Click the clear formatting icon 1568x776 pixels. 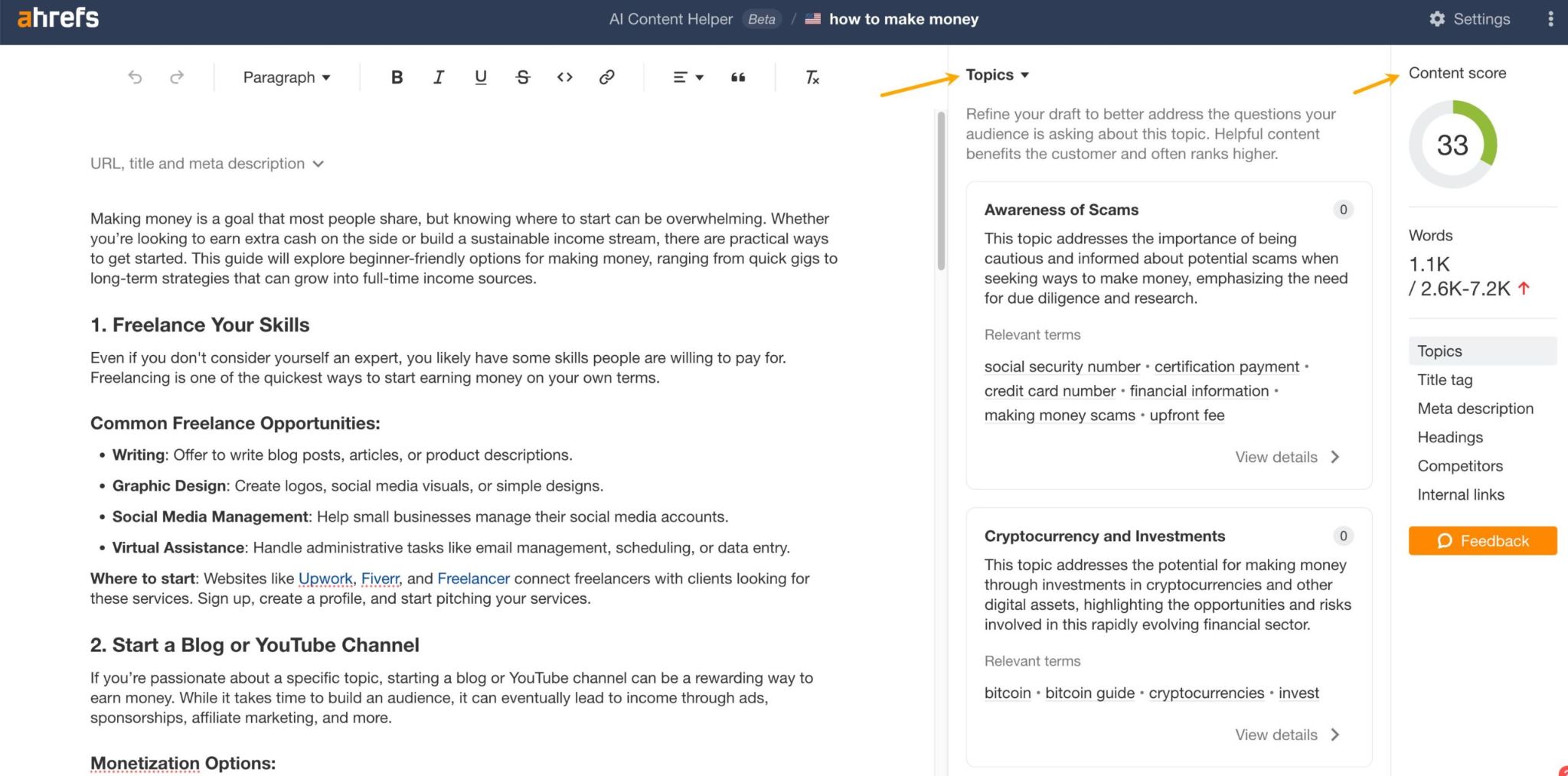pyautogui.click(x=812, y=77)
